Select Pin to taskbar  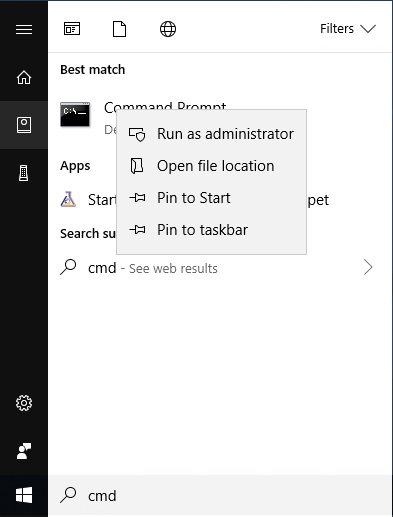click(211, 230)
